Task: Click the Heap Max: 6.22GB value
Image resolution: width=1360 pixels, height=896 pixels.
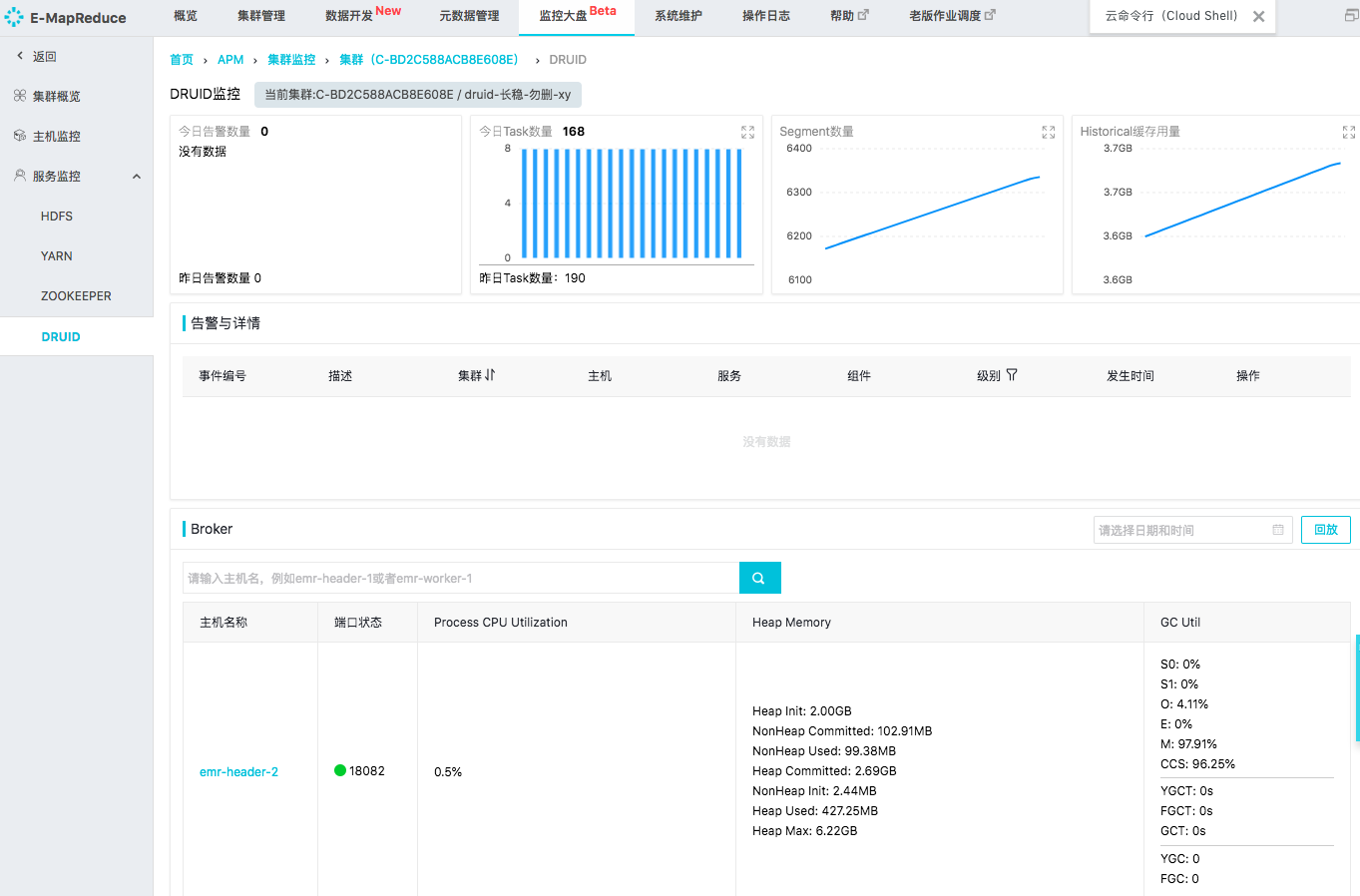Action: click(805, 831)
